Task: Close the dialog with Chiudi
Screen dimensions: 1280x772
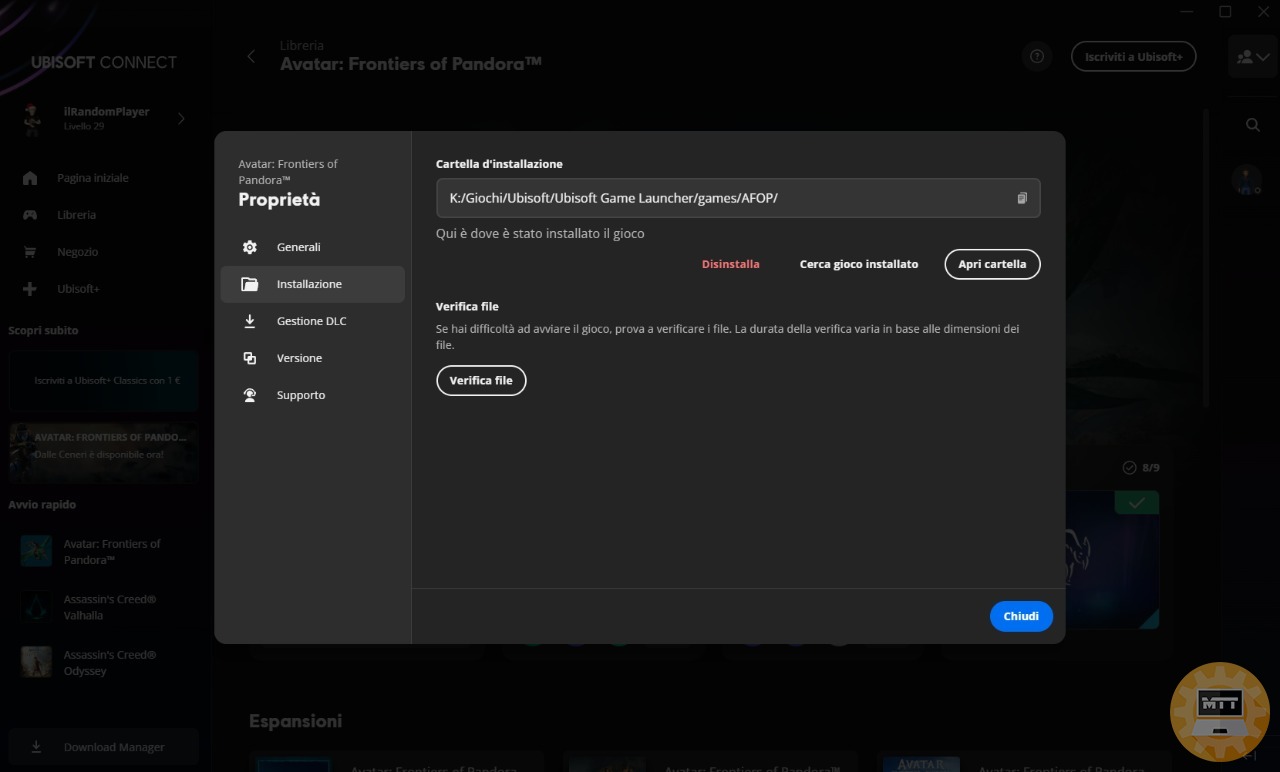Action: pos(1021,616)
